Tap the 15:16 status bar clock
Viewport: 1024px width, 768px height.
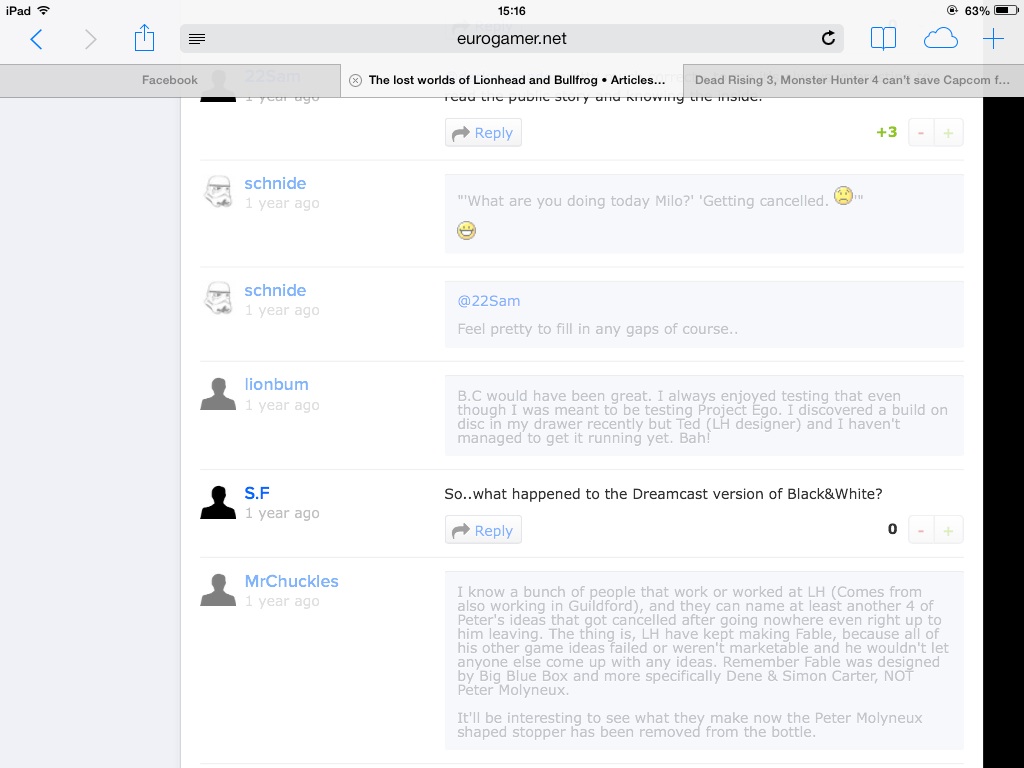(x=511, y=10)
